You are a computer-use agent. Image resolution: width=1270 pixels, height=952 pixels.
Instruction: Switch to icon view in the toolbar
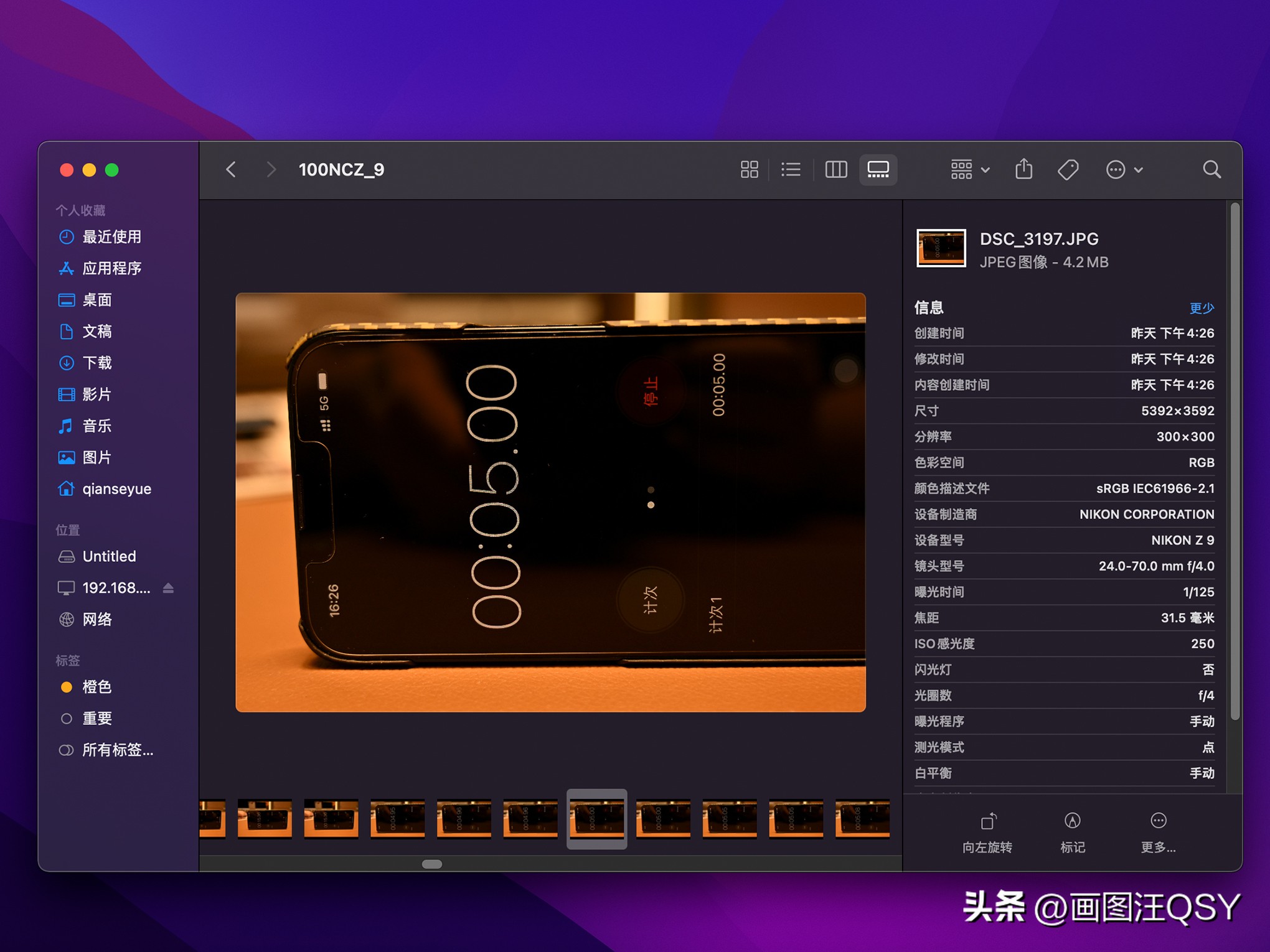[750, 169]
